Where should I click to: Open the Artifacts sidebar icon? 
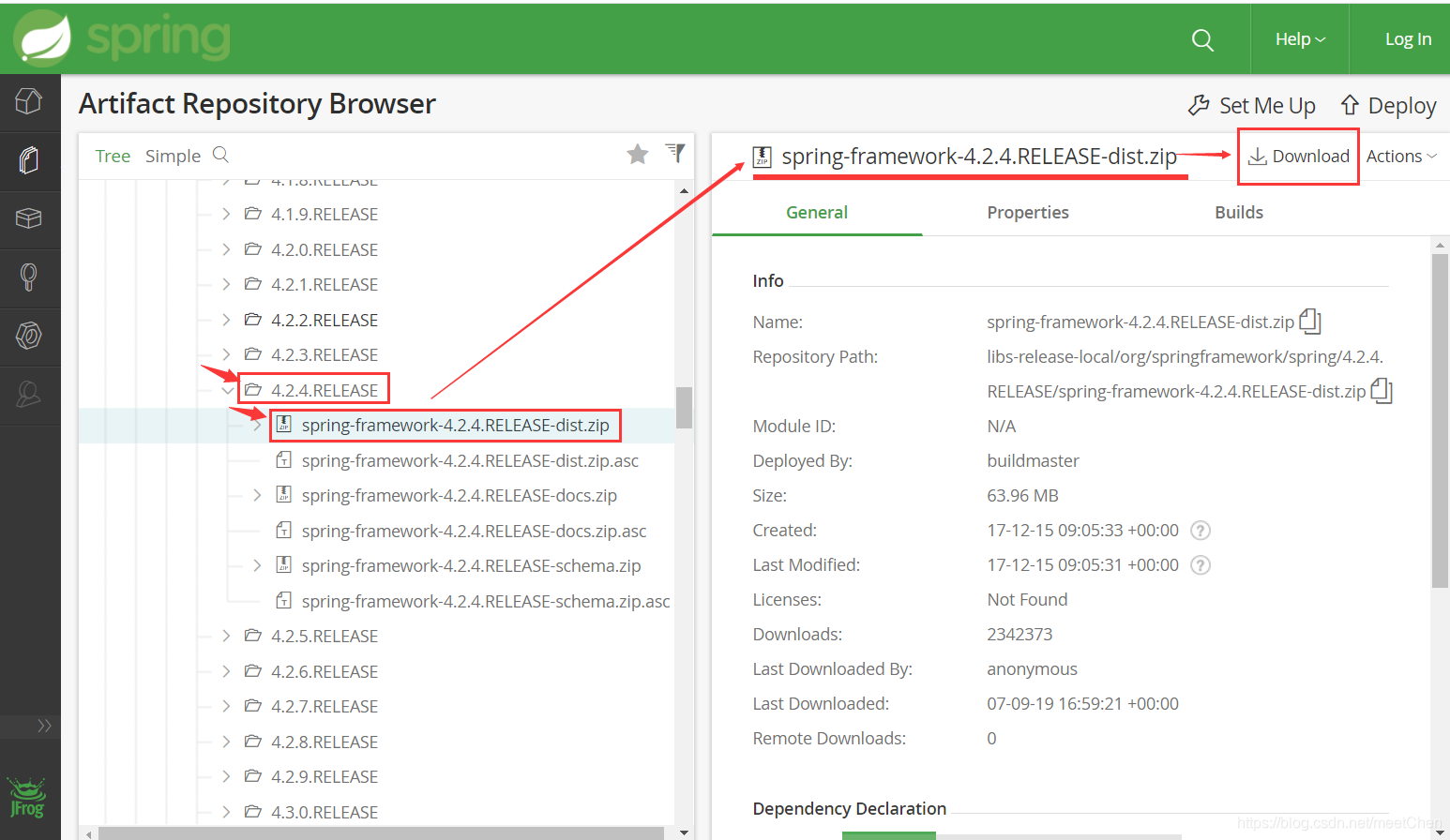tap(29, 160)
